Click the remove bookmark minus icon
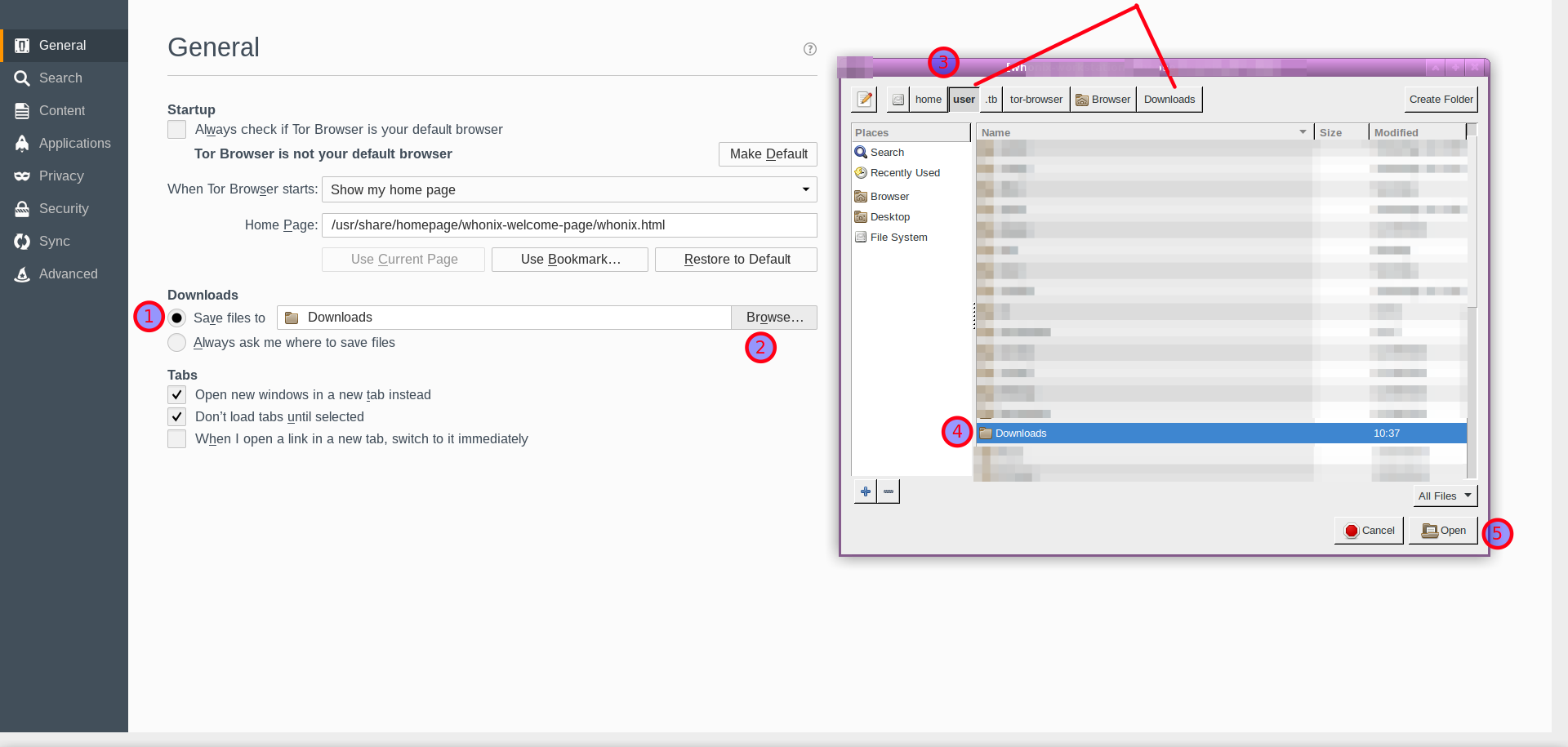Image resolution: width=1568 pixels, height=747 pixels. coord(889,491)
